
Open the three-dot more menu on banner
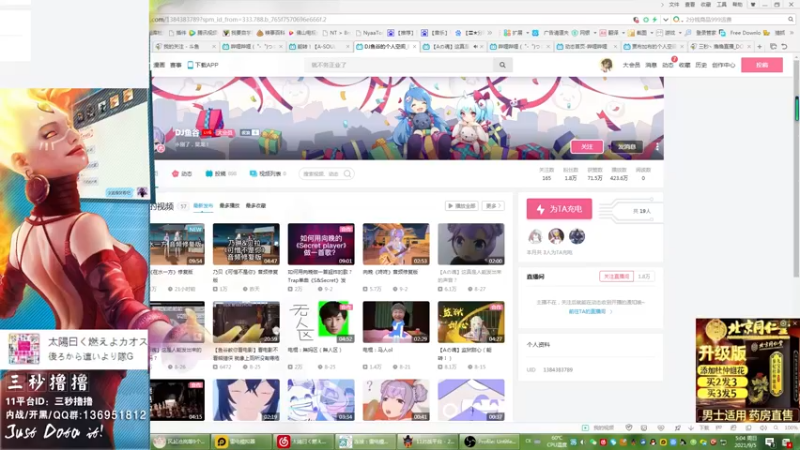click(x=657, y=147)
